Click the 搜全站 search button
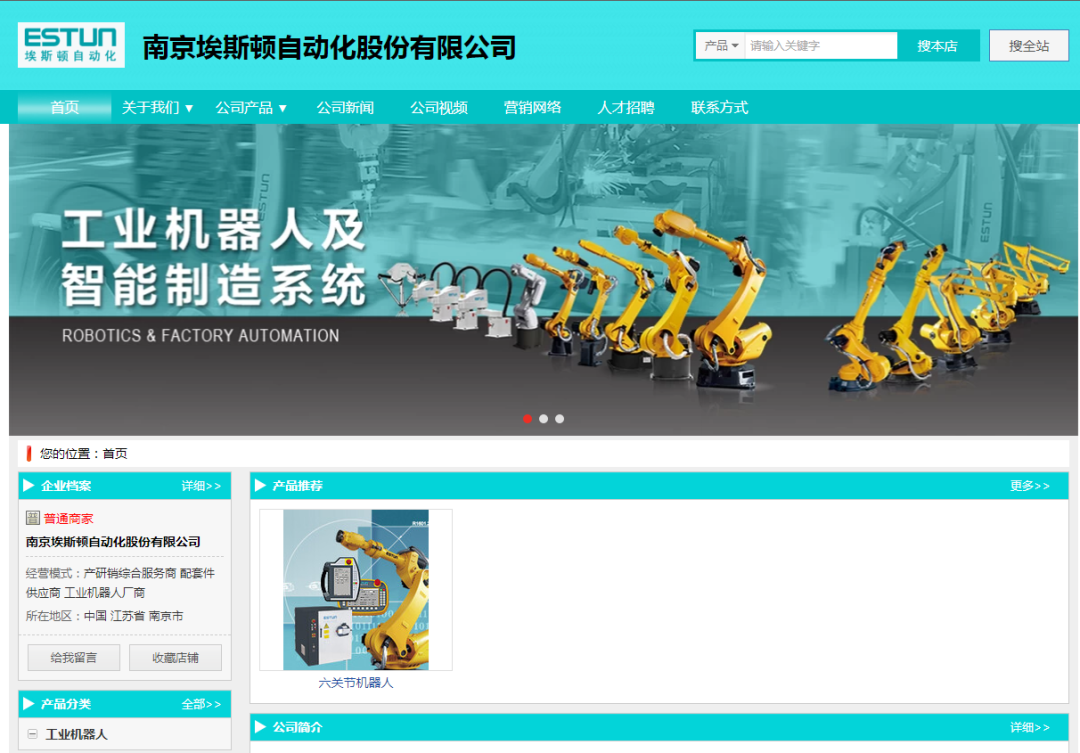 (1029, 46)
